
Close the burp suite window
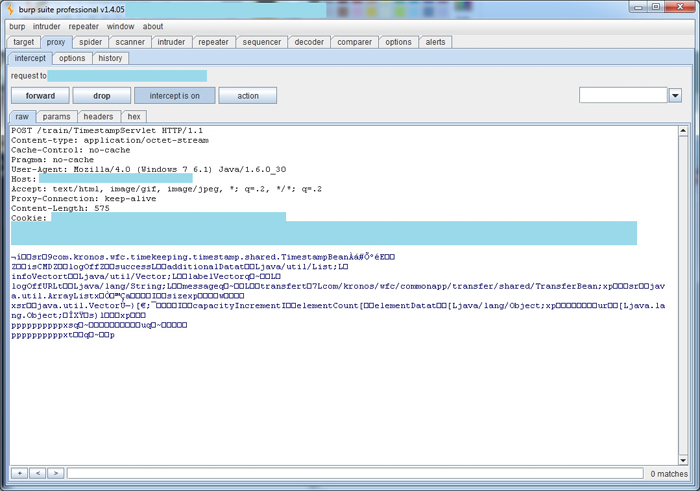click(679, 7)
